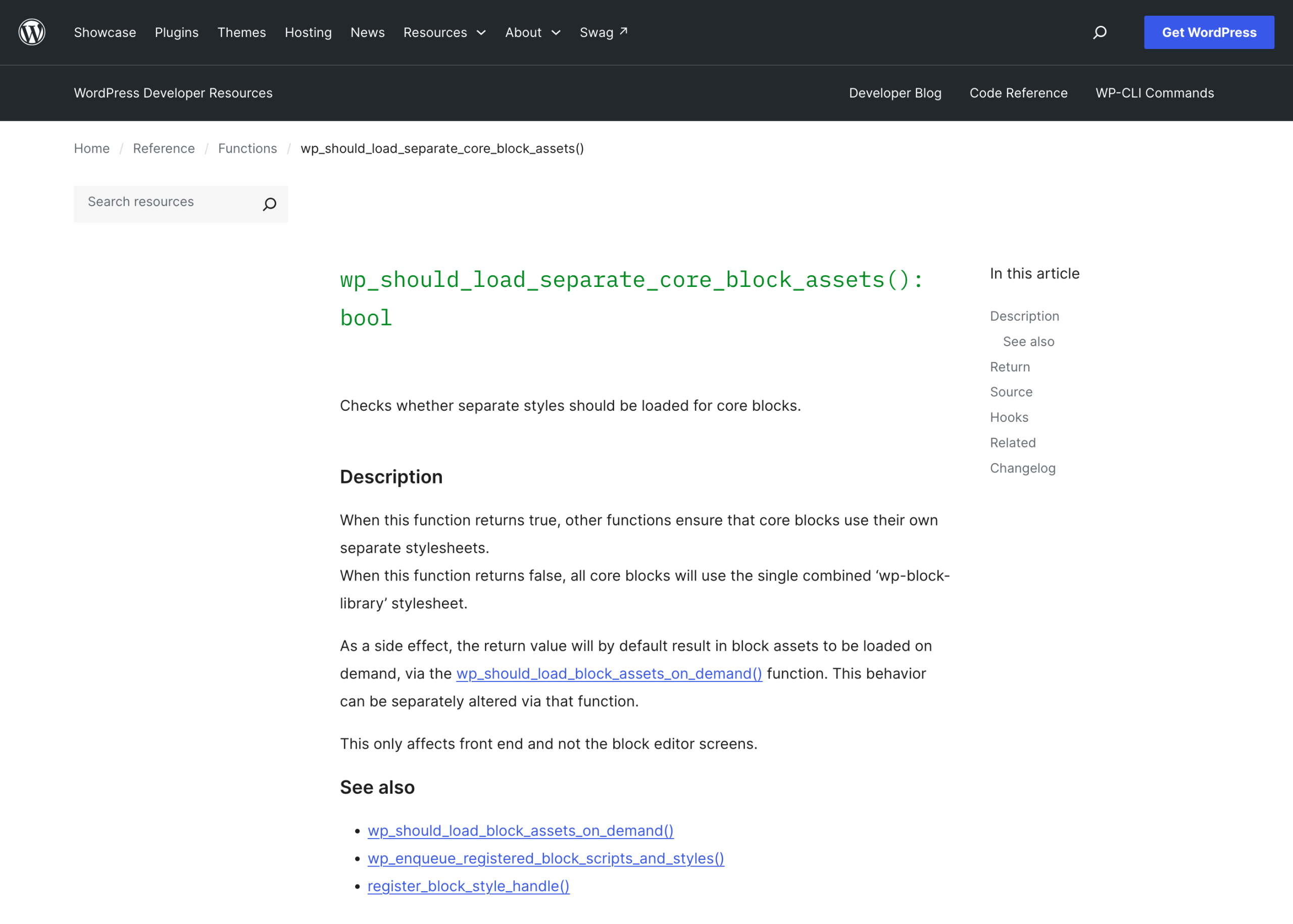The height and width of the screenshot is (924, 1293).
Task: Jump to Description in article contents
Action: pyautogui.click(x=1024, y=316)
